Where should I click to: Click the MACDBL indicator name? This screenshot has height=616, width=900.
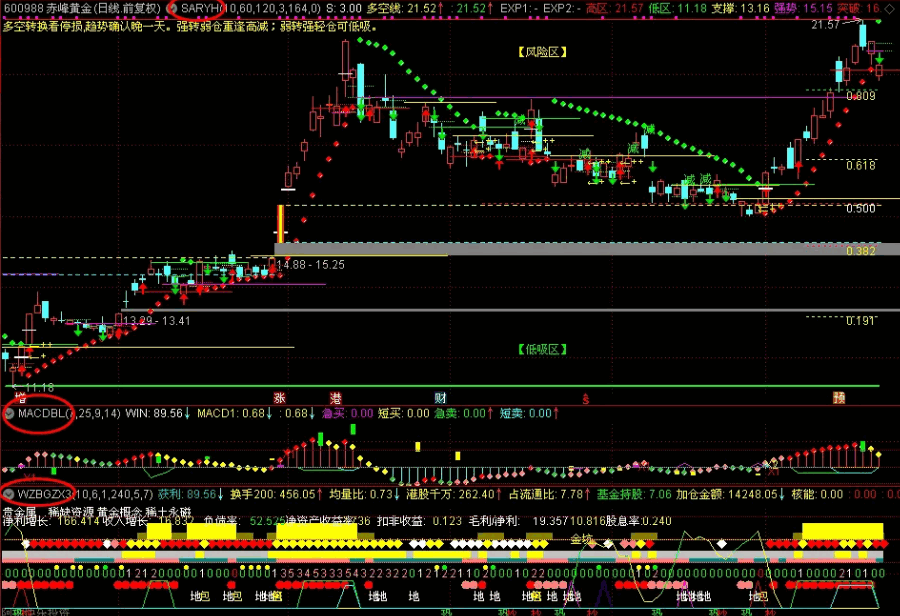tap(41, 413)
